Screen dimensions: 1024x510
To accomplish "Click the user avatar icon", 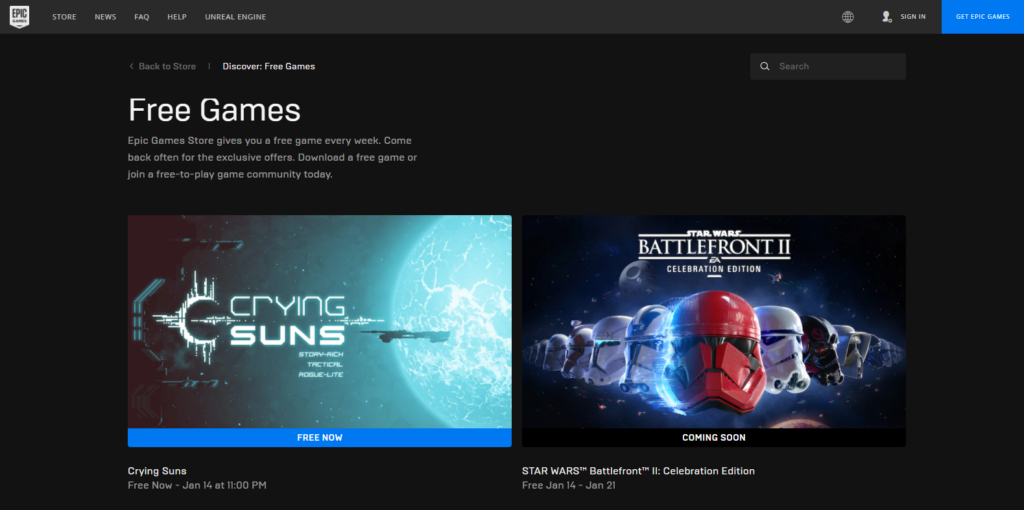I will [x=886, y=17].
